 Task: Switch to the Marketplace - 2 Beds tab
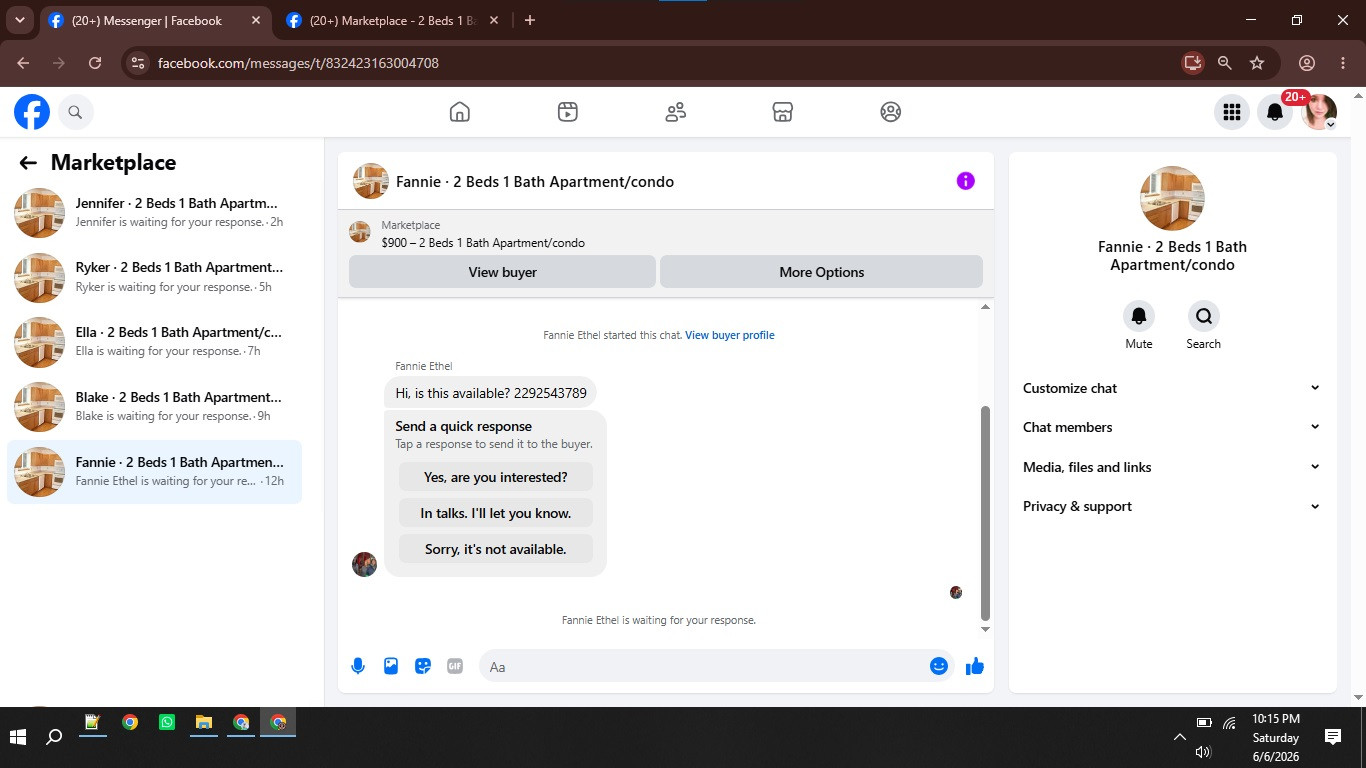[x=392, y=21]
